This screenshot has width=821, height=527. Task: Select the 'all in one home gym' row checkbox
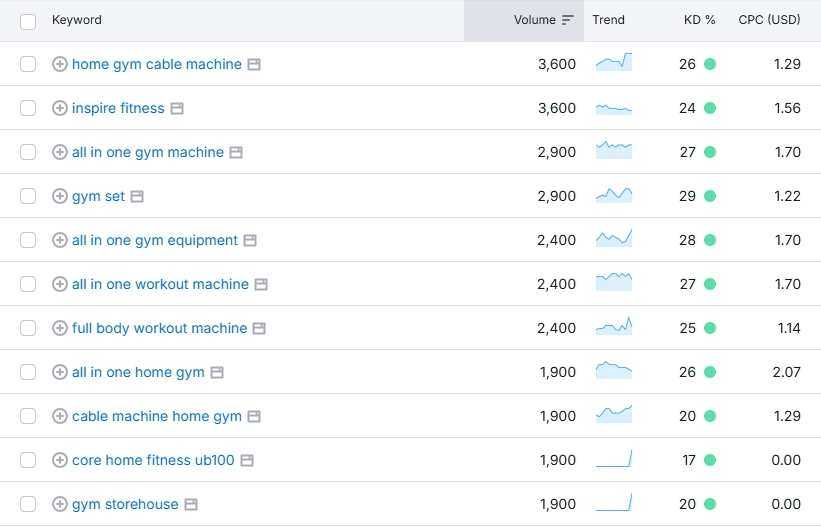[28, 372]
